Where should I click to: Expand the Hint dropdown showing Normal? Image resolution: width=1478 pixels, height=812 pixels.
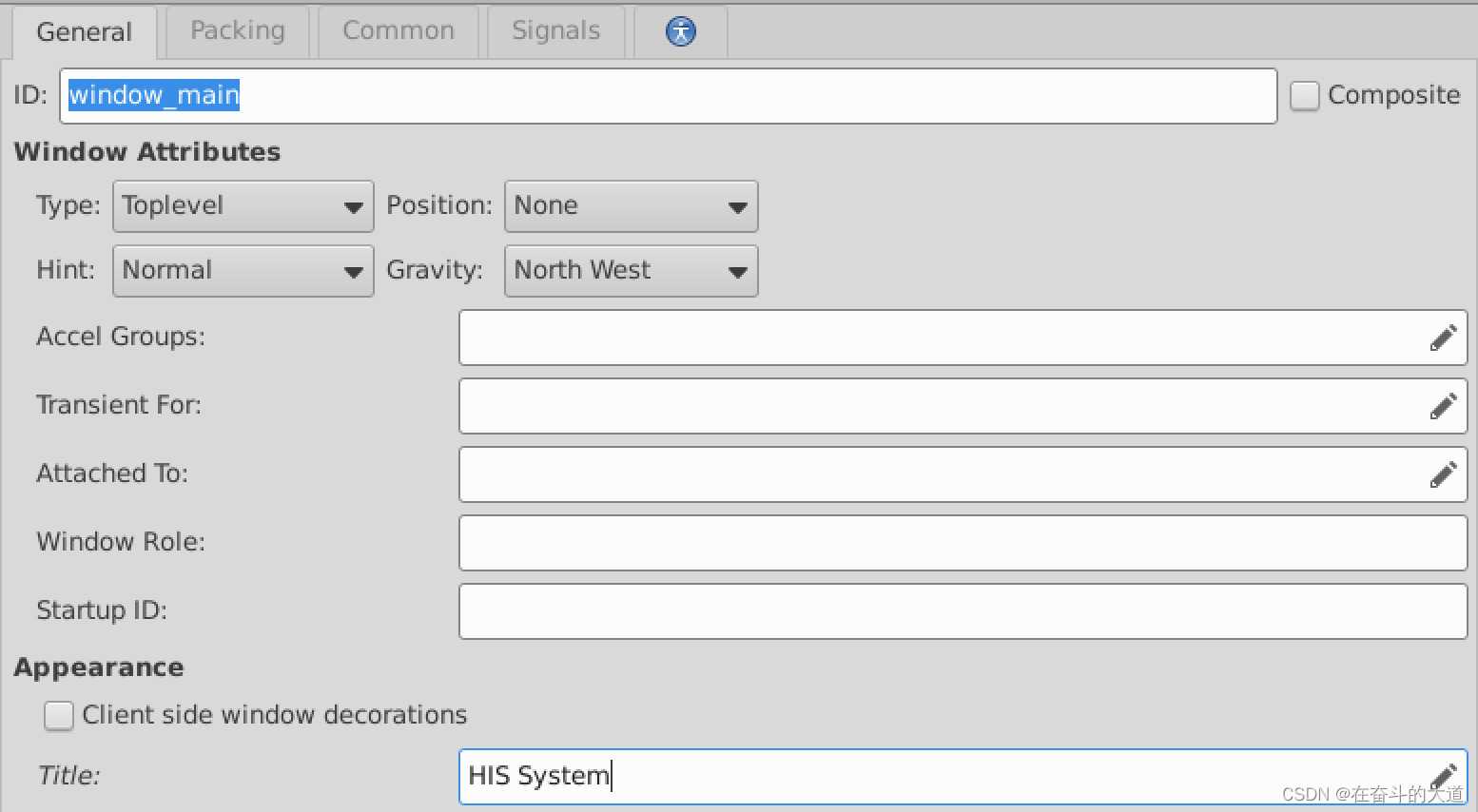(243, 271)
